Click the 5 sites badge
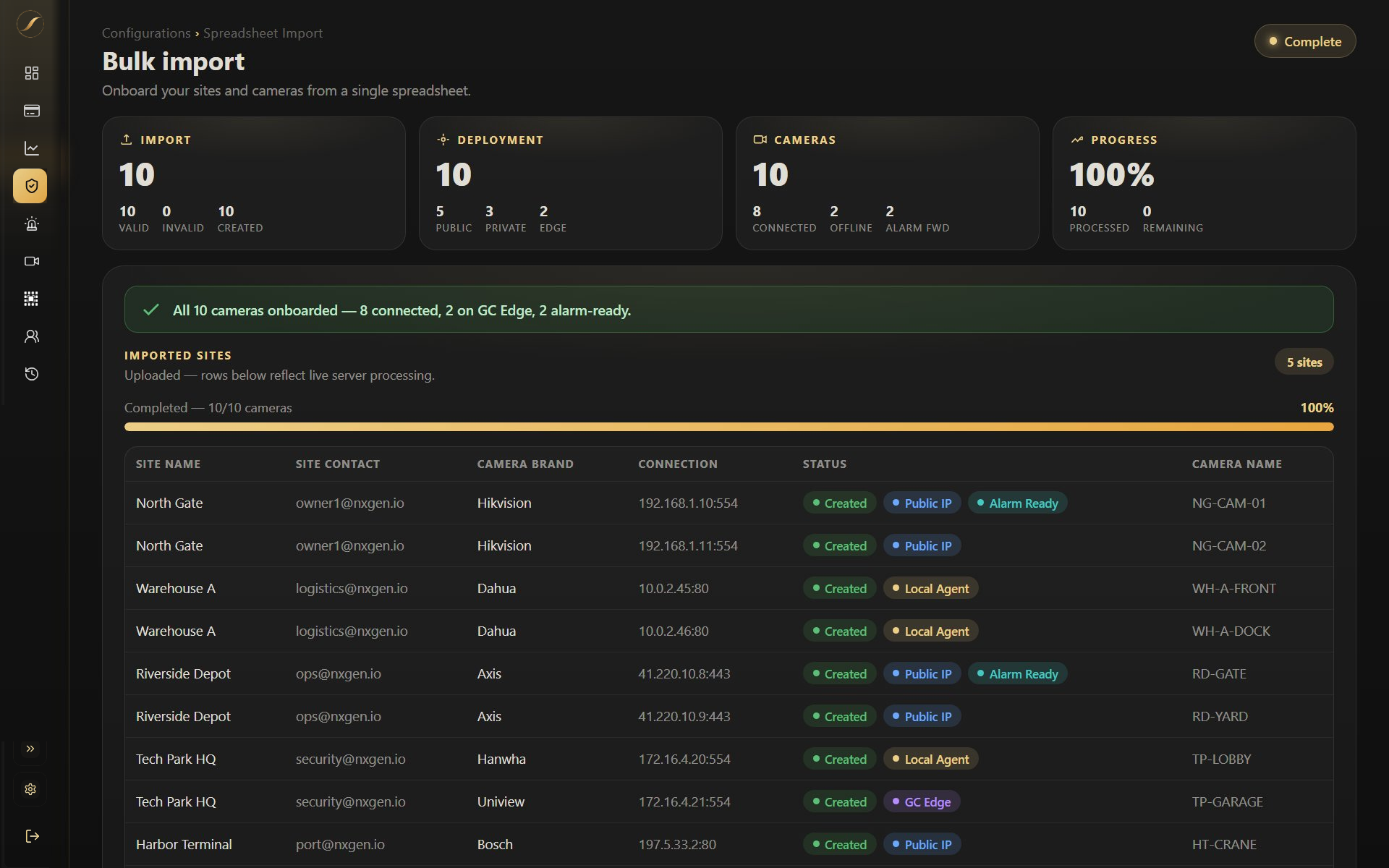 [1304, 362]
